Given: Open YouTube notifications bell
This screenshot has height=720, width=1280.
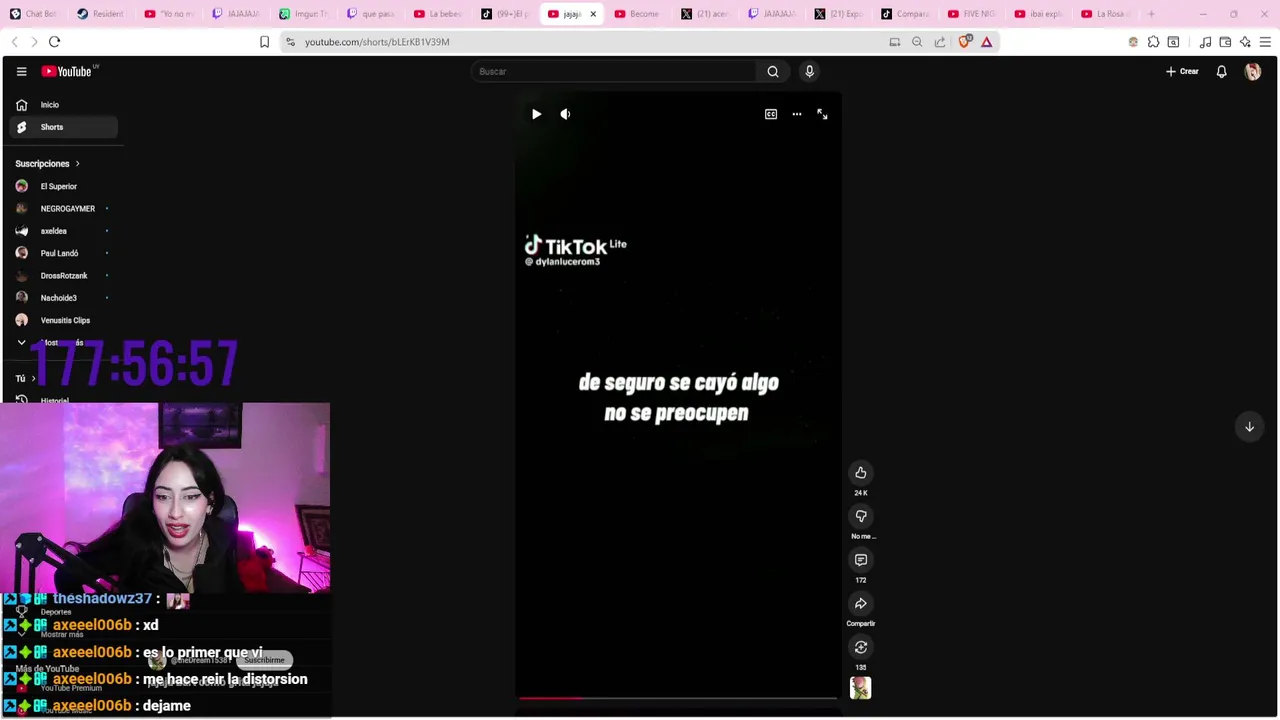Looking at the screenshot, I should click(1221, 71).
